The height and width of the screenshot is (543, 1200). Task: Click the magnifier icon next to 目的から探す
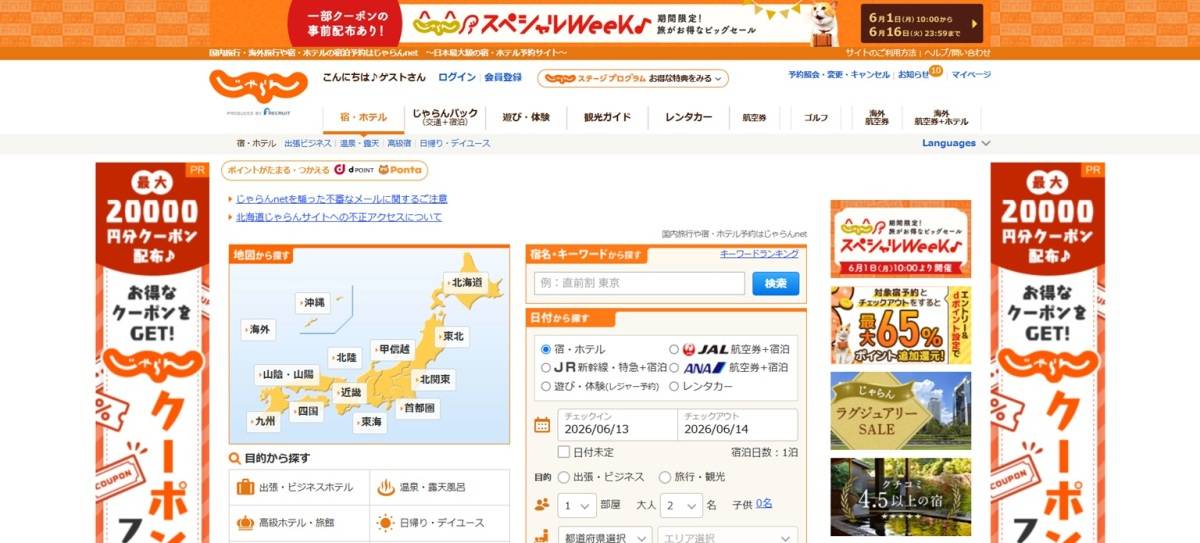pos(234,458)
